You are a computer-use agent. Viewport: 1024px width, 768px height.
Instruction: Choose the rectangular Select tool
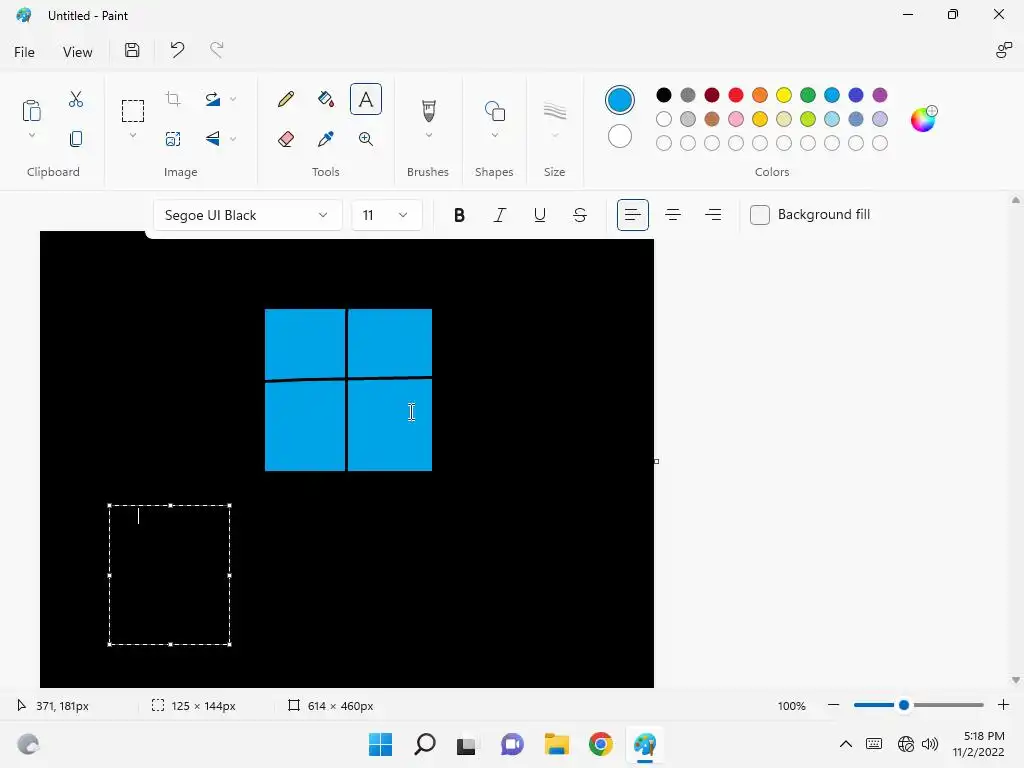pos(133,110)
